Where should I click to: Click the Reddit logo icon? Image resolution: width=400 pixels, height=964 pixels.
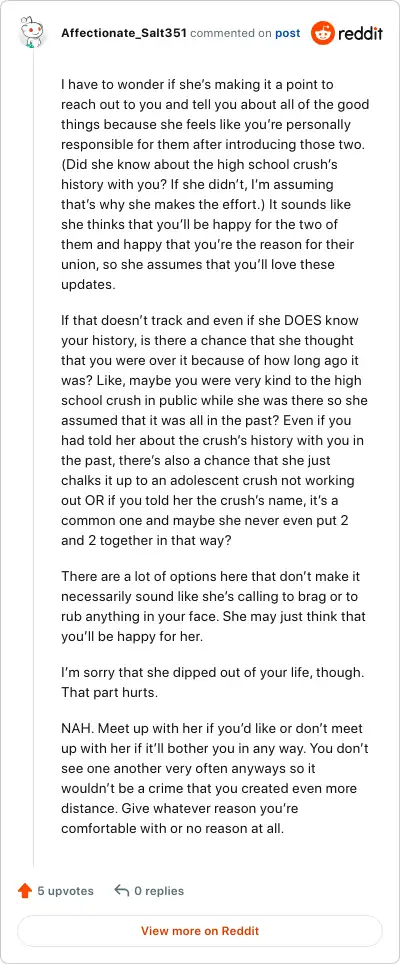(x=323, y=33)
